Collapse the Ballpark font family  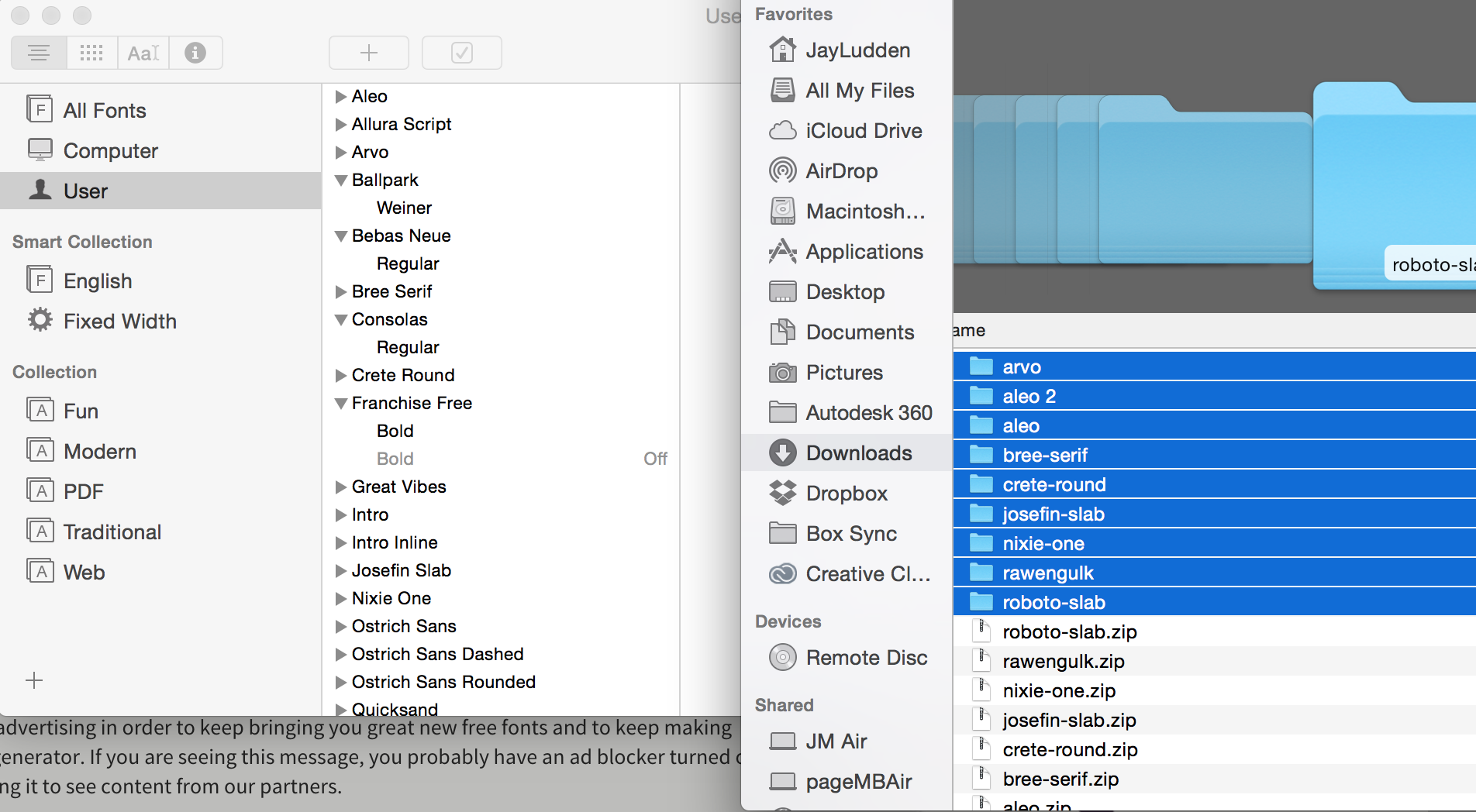[x=340, y=181]
